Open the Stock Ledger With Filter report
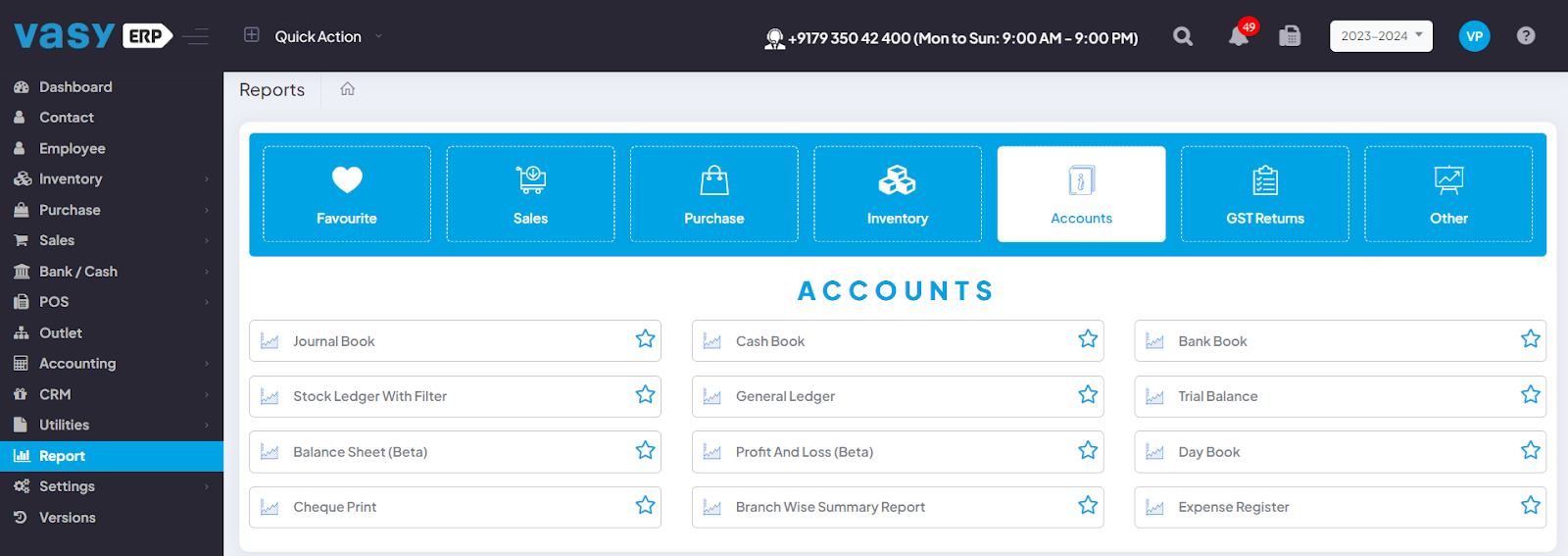Image resolution: width=1568 pixels, height=556 pixels. [455, 396]
